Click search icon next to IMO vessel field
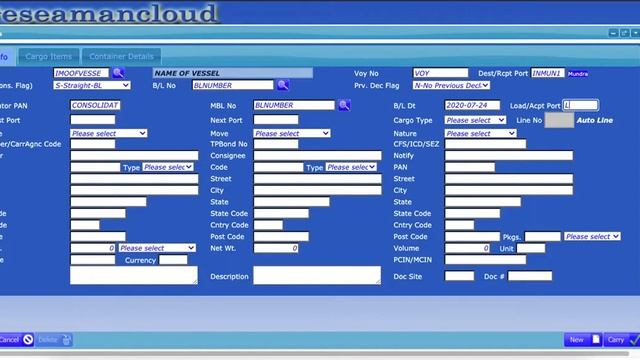Image resolution: width=640 pixels, height=360 pixels. point(118,73)
